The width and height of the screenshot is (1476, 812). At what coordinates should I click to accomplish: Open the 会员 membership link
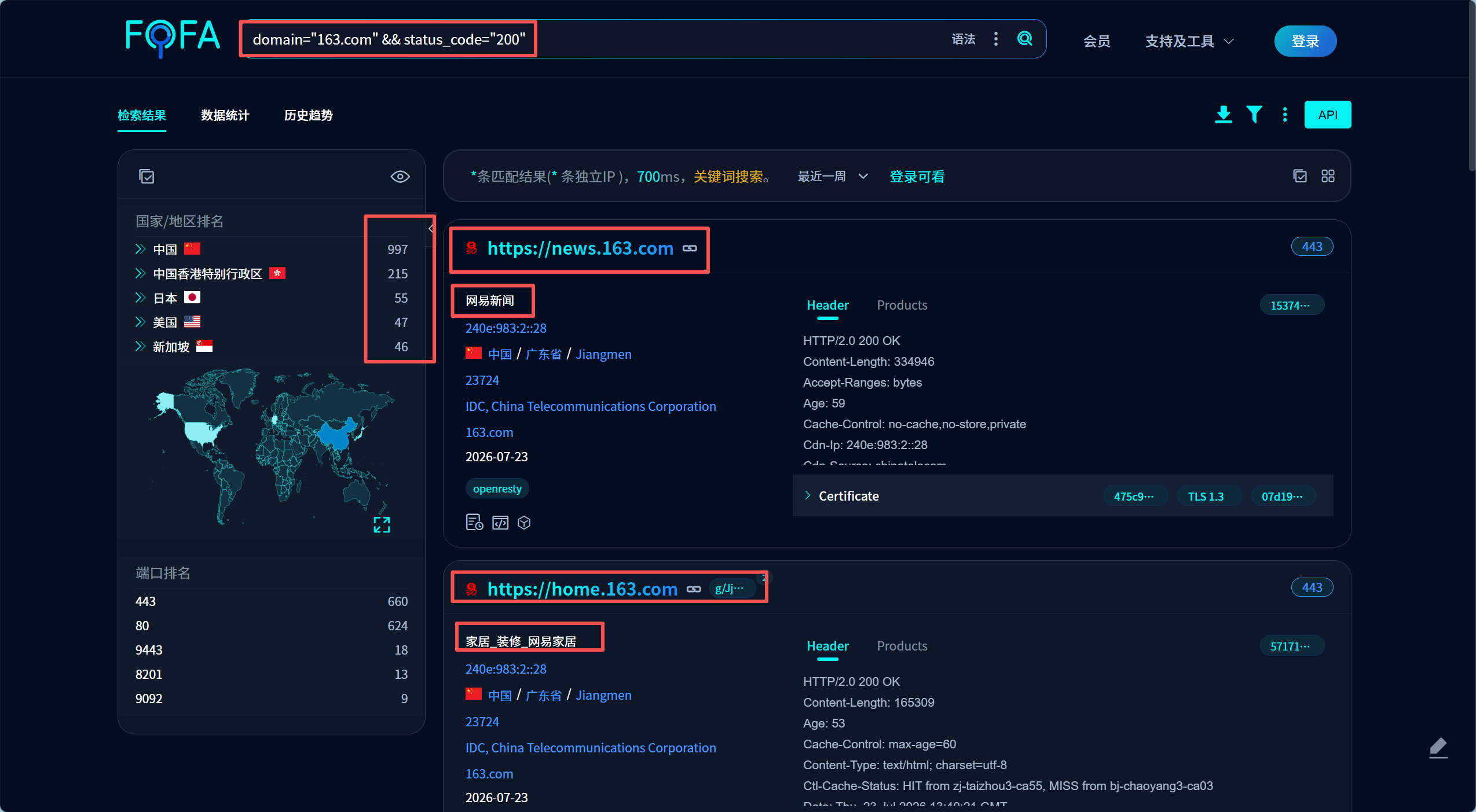pyautogui.click(x=1097, y=41)
